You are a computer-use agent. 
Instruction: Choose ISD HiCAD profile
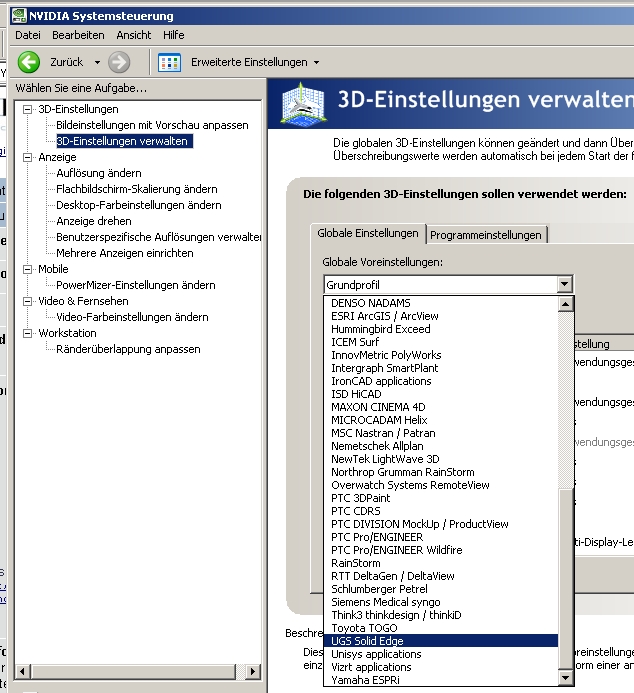pyautogui.click(x=441, y=394)
